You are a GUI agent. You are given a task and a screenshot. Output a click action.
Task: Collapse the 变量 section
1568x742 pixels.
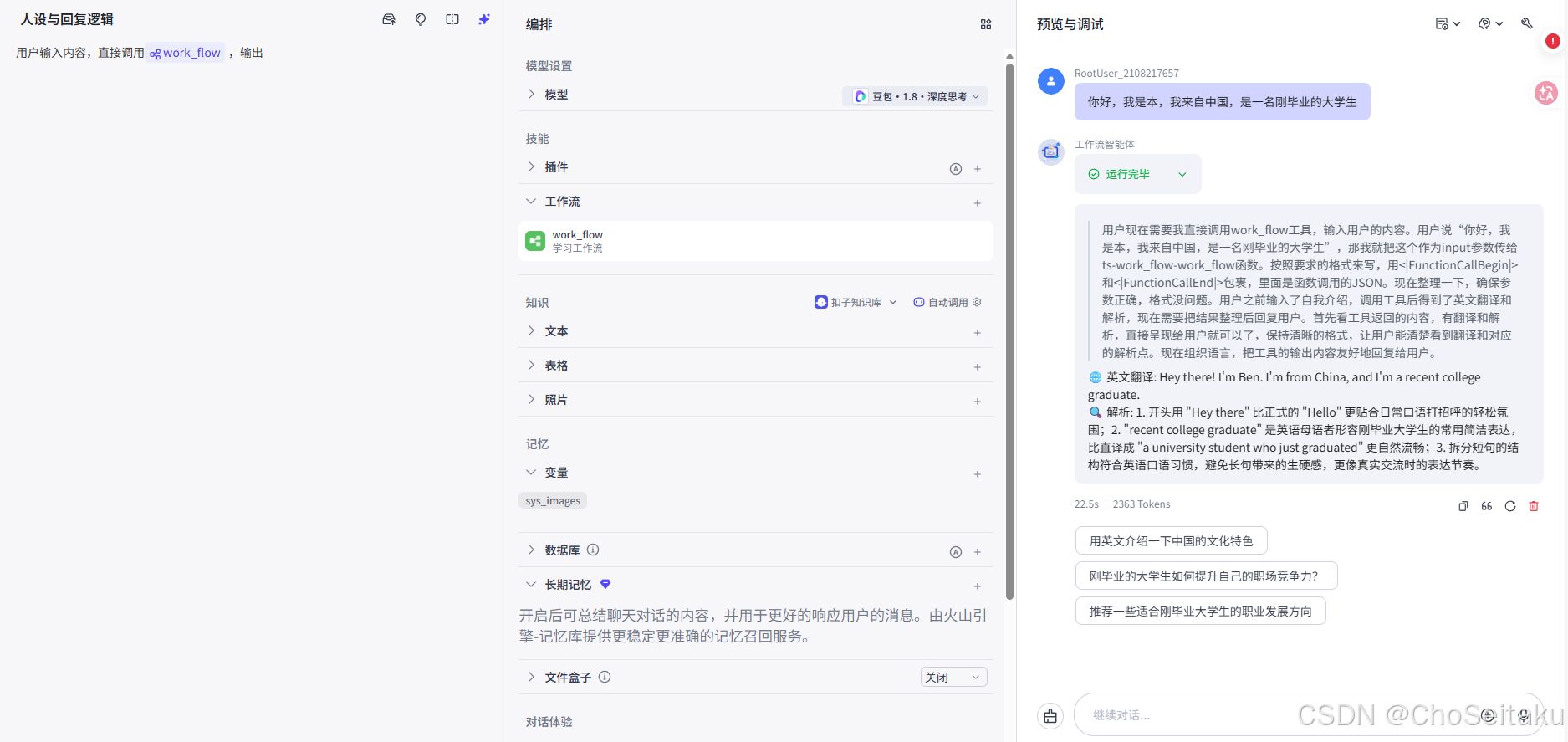pyautogui.click(x=531, y=472)
